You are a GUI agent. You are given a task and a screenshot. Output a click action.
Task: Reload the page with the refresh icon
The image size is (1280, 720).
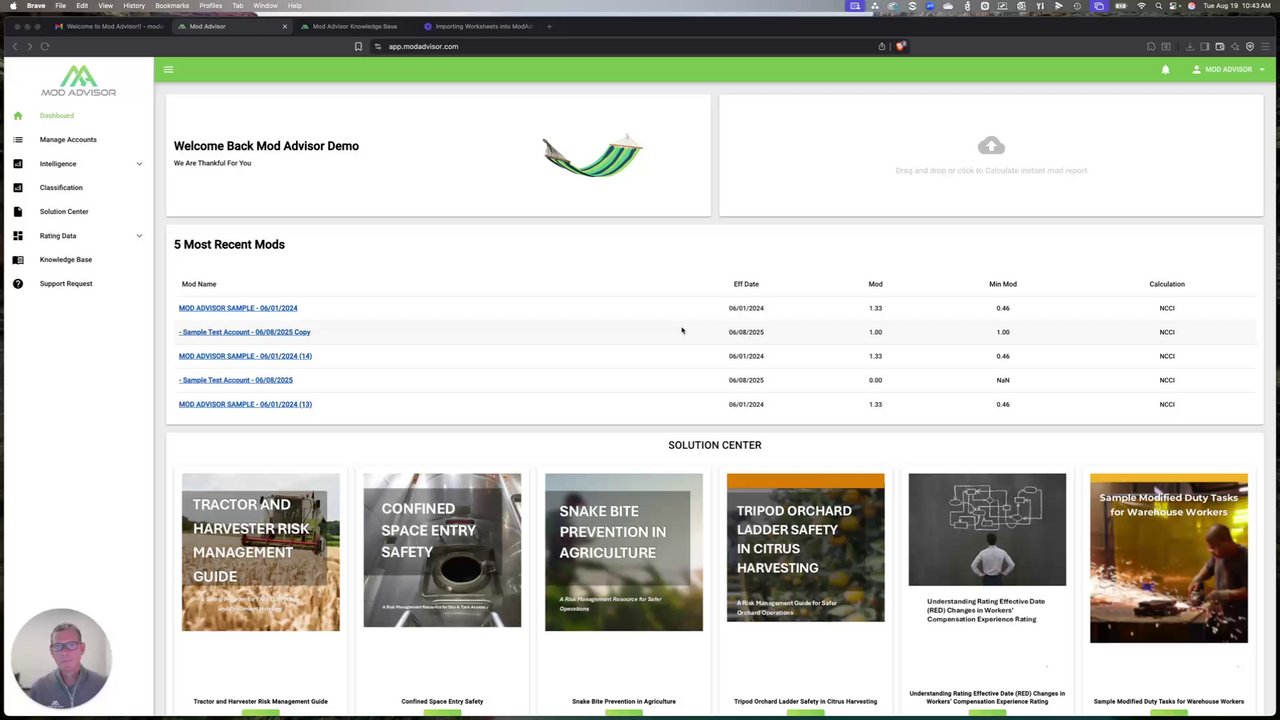45,46
